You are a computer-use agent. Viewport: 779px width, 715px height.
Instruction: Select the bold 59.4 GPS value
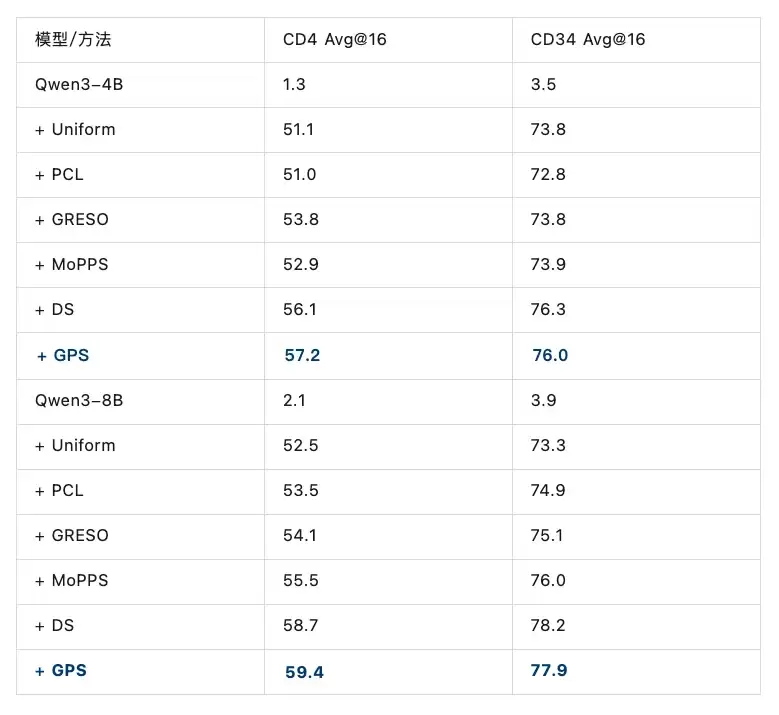tap(304, 672)
